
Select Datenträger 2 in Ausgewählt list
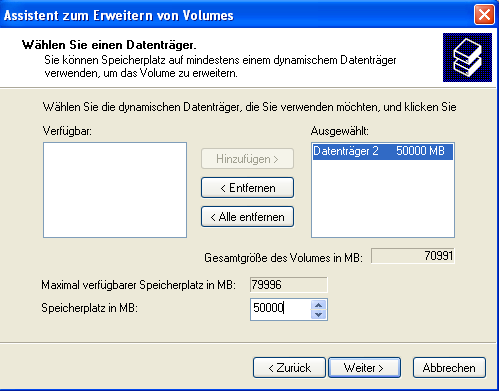coord(383,151)
